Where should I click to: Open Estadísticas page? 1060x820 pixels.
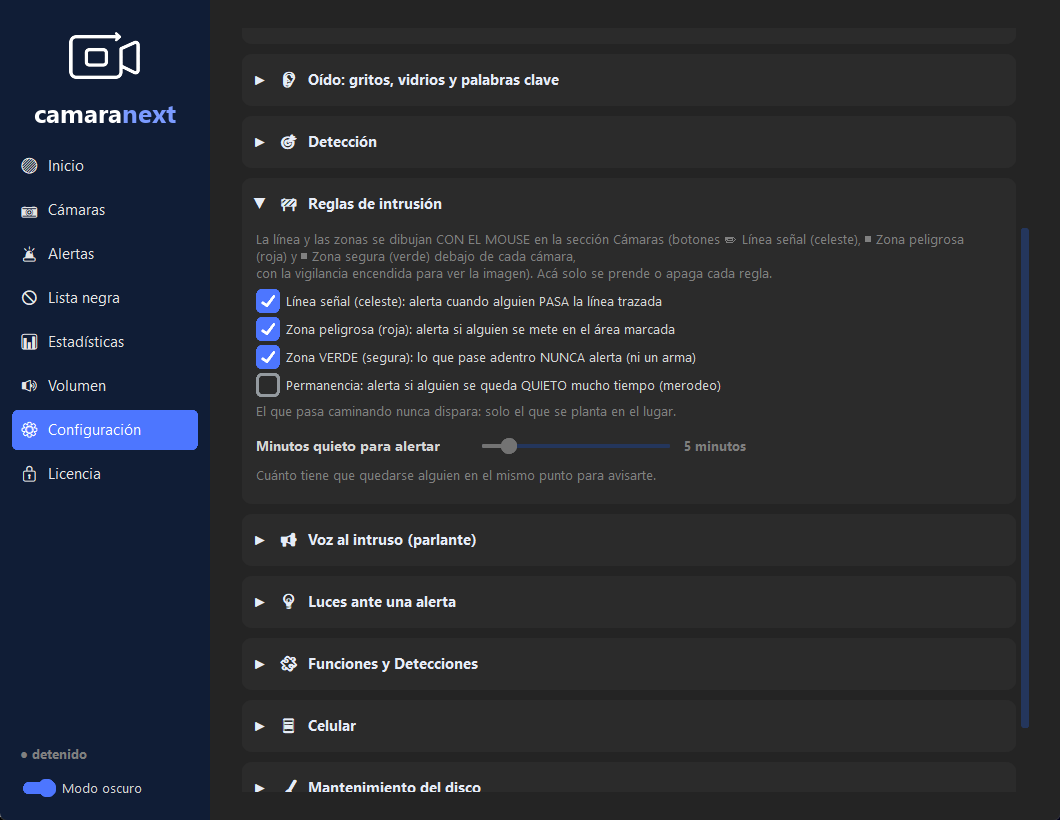click(105, 342)
